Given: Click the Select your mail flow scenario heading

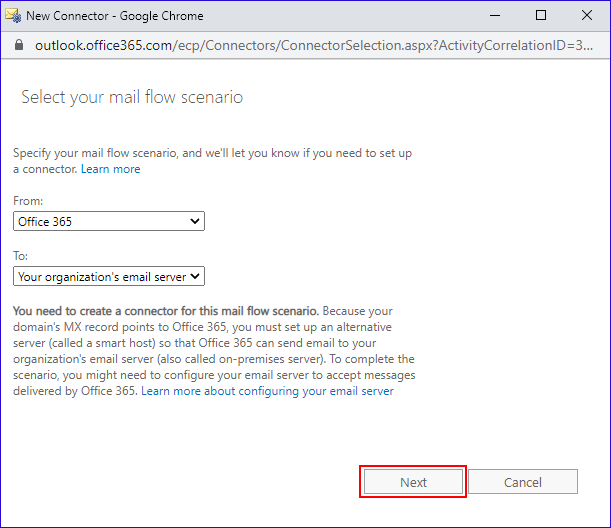Looking at the screenshot, I should (x=132, y=98).
